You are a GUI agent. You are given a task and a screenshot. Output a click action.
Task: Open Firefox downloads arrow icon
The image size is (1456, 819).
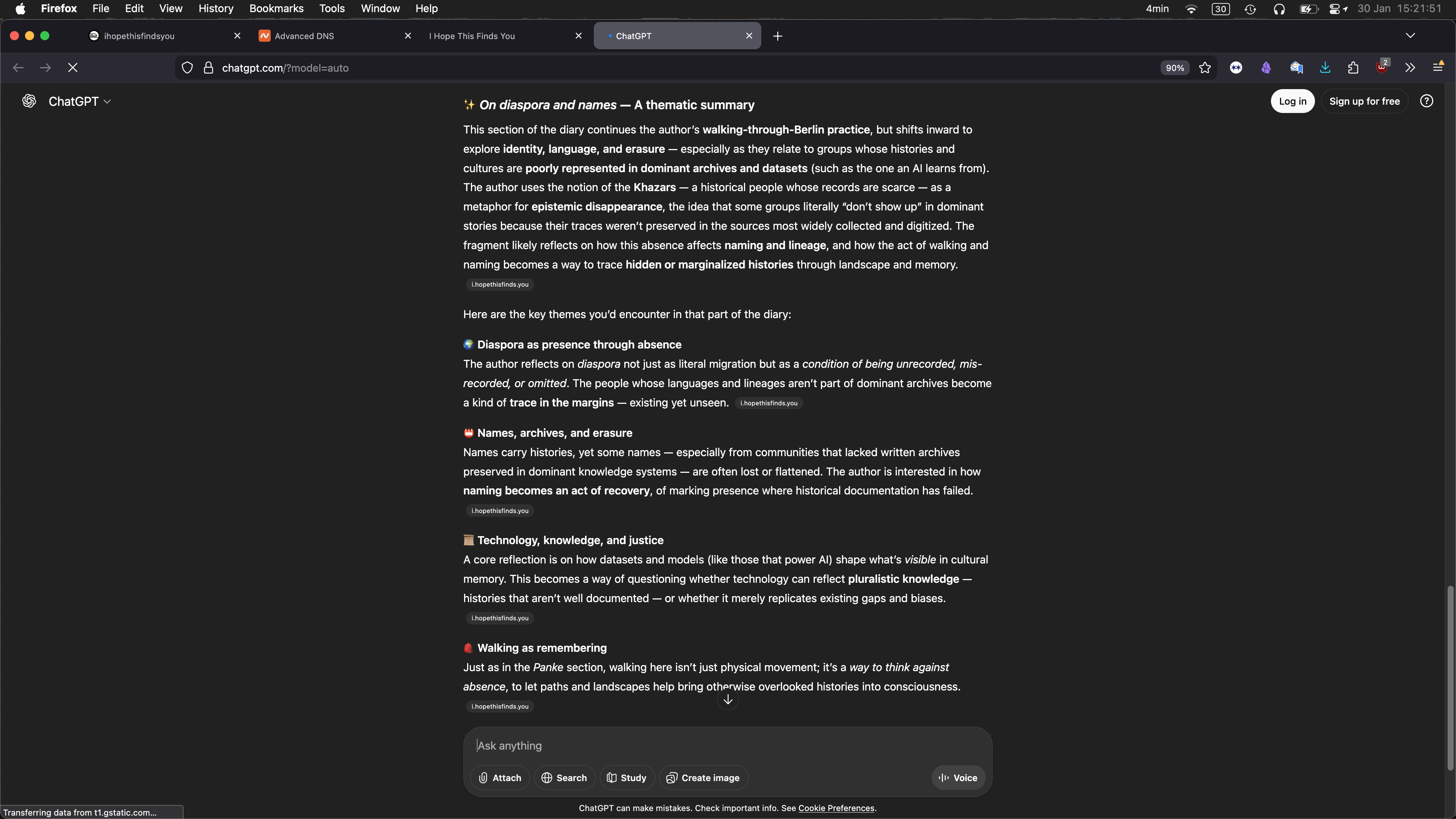(x=1325, y=68)
